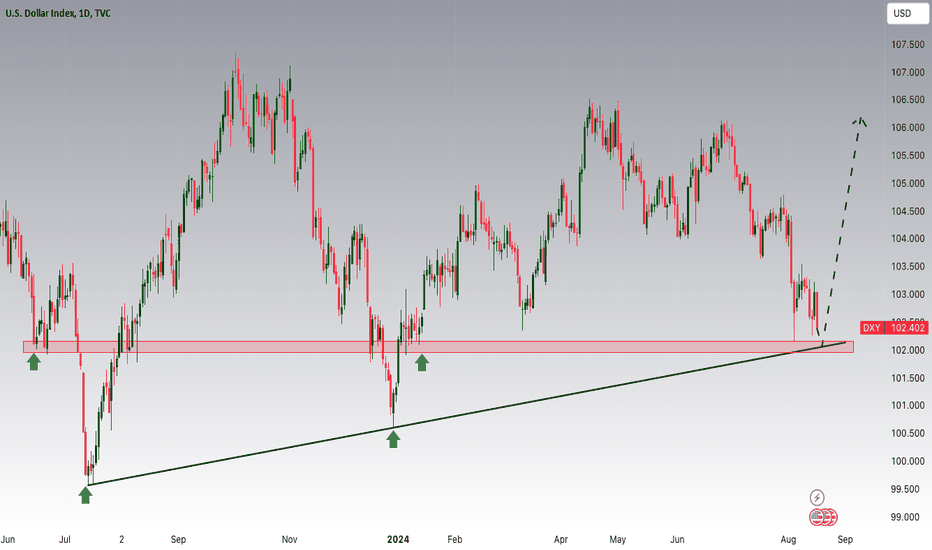932x550 pixels.
Task: Click the 104.500 price axis label
Action: coord(908,211)
